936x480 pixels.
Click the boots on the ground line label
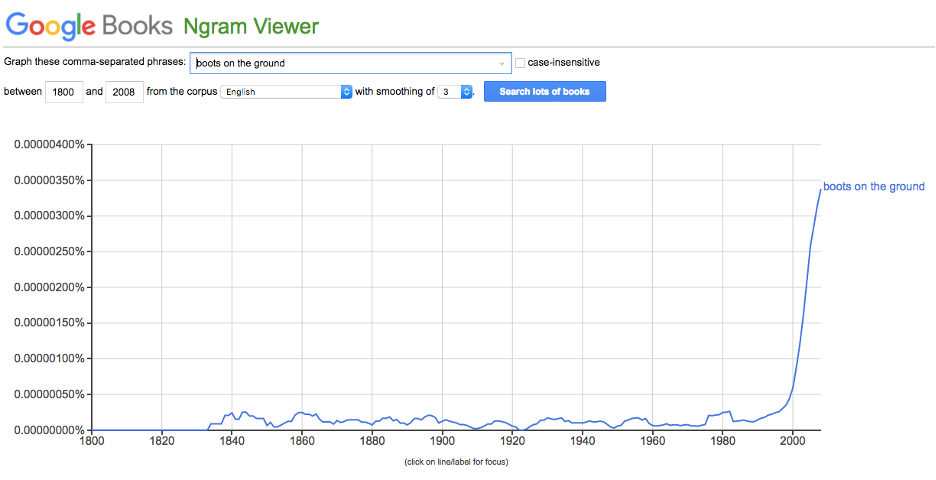click(x=873, y=187)
